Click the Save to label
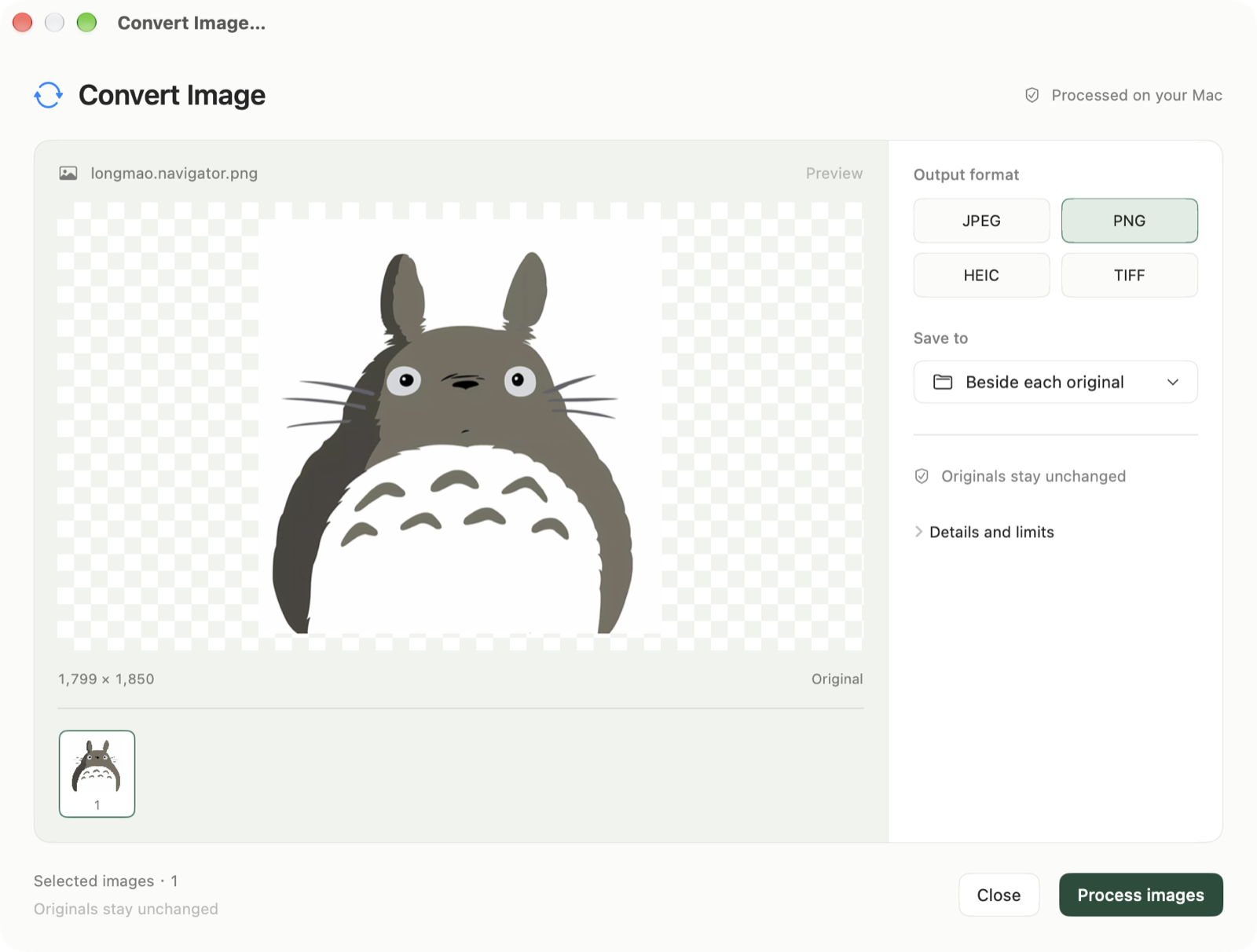 940,338
